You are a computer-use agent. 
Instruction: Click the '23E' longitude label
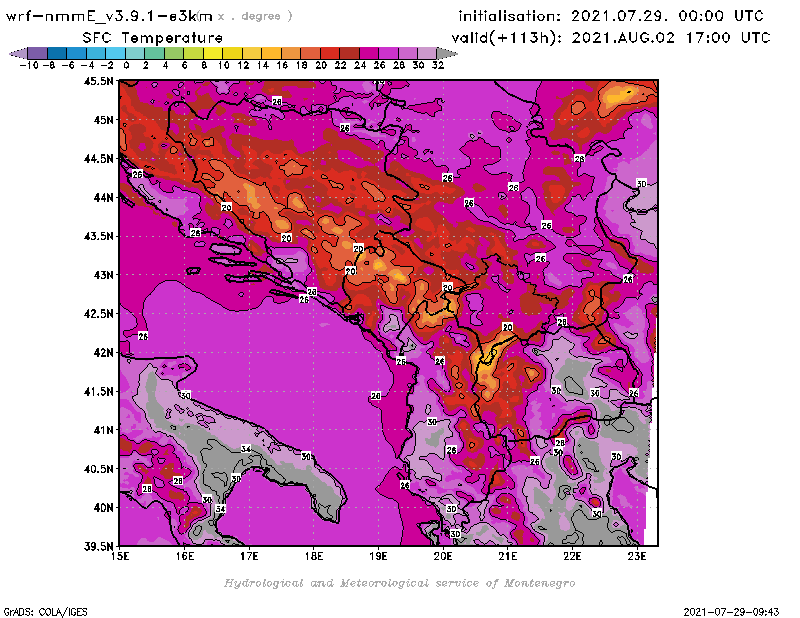(637, 556)
